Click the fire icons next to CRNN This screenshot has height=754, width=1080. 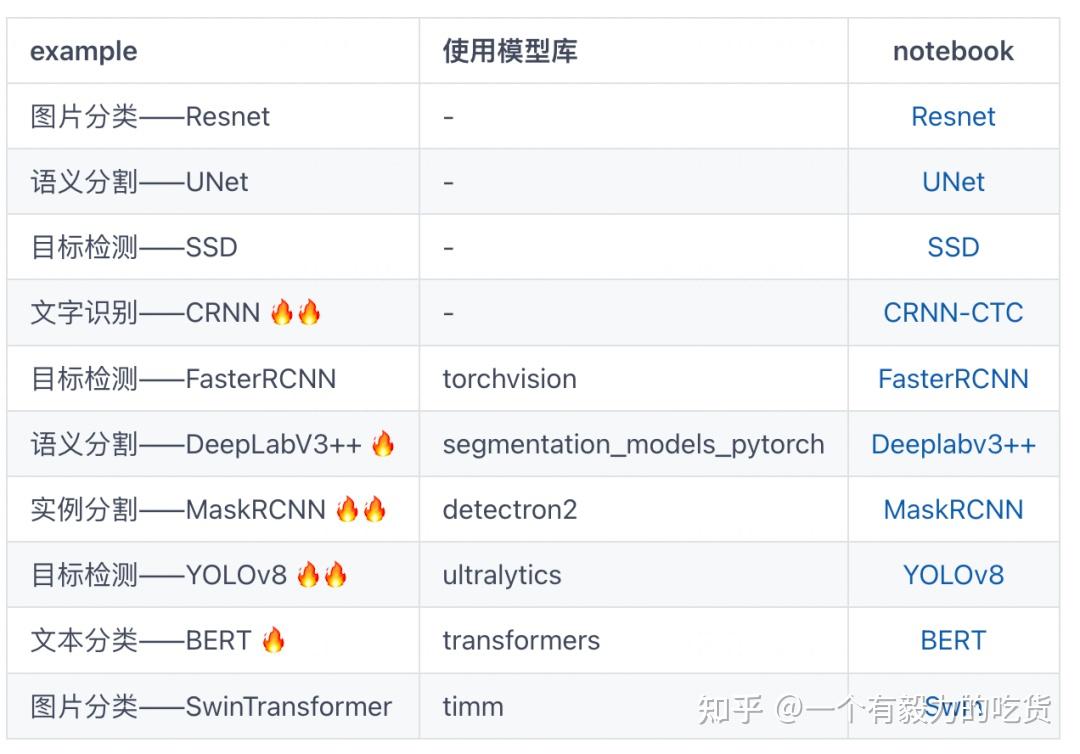click(x=295, y=312)
